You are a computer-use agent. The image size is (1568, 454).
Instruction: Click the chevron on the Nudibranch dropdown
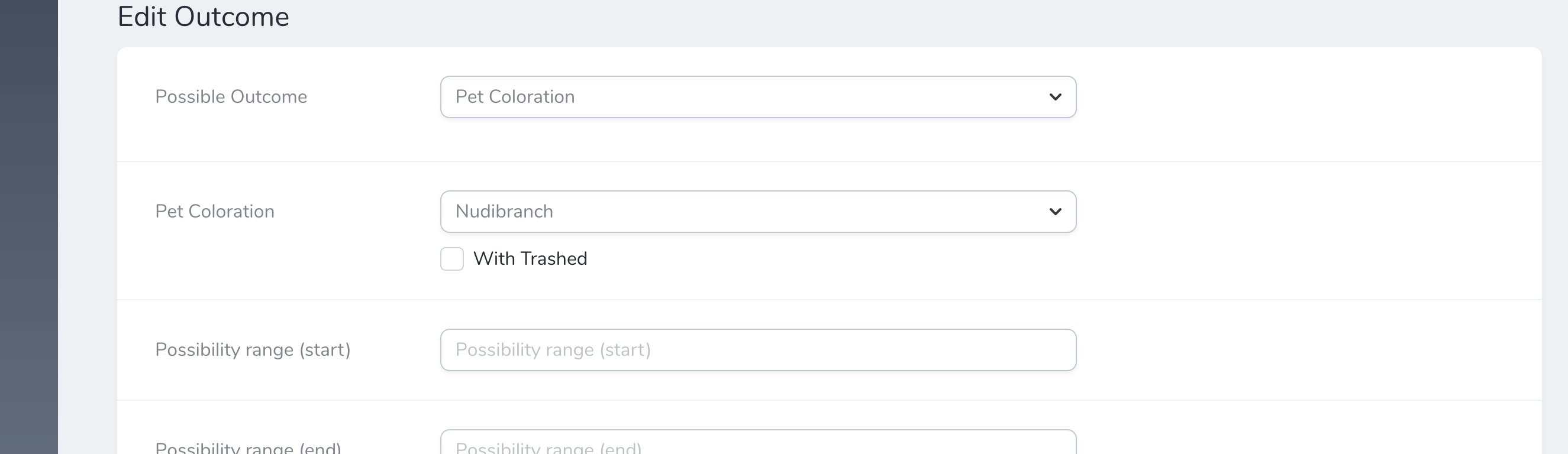pyautogui.click(x=1055, y=212)
